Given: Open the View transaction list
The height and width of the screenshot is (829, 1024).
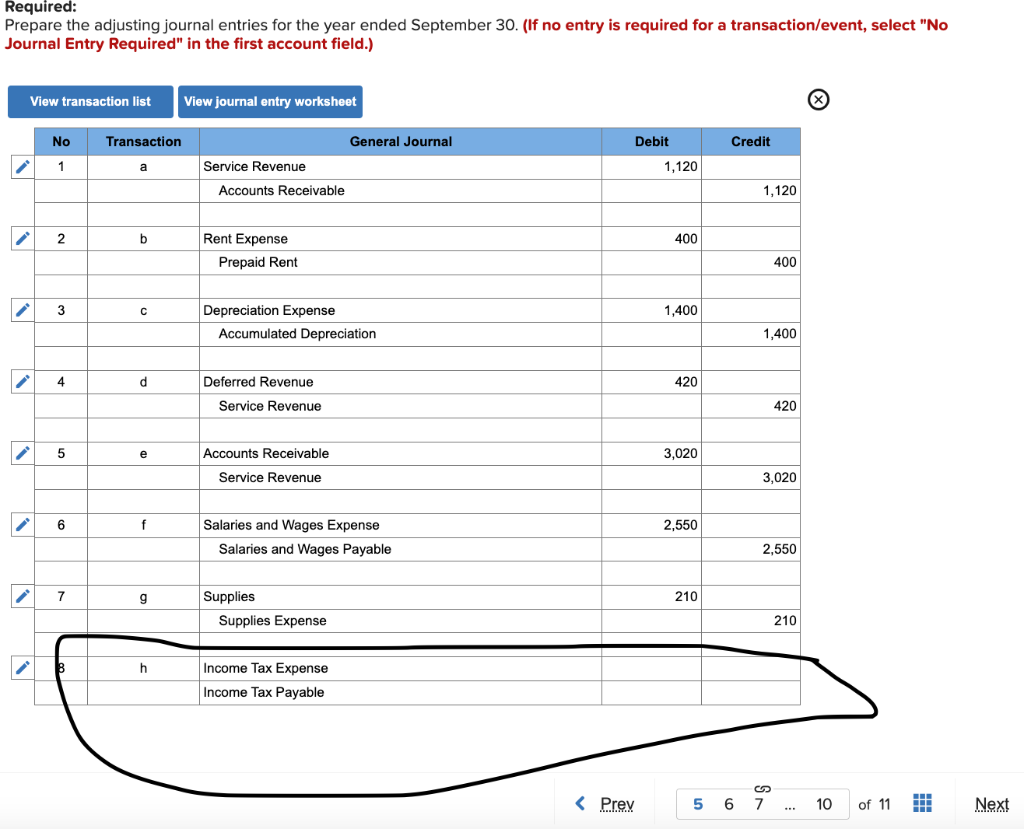Looking at the screenshot, I should pyautogui.click(x=90, y=101).
